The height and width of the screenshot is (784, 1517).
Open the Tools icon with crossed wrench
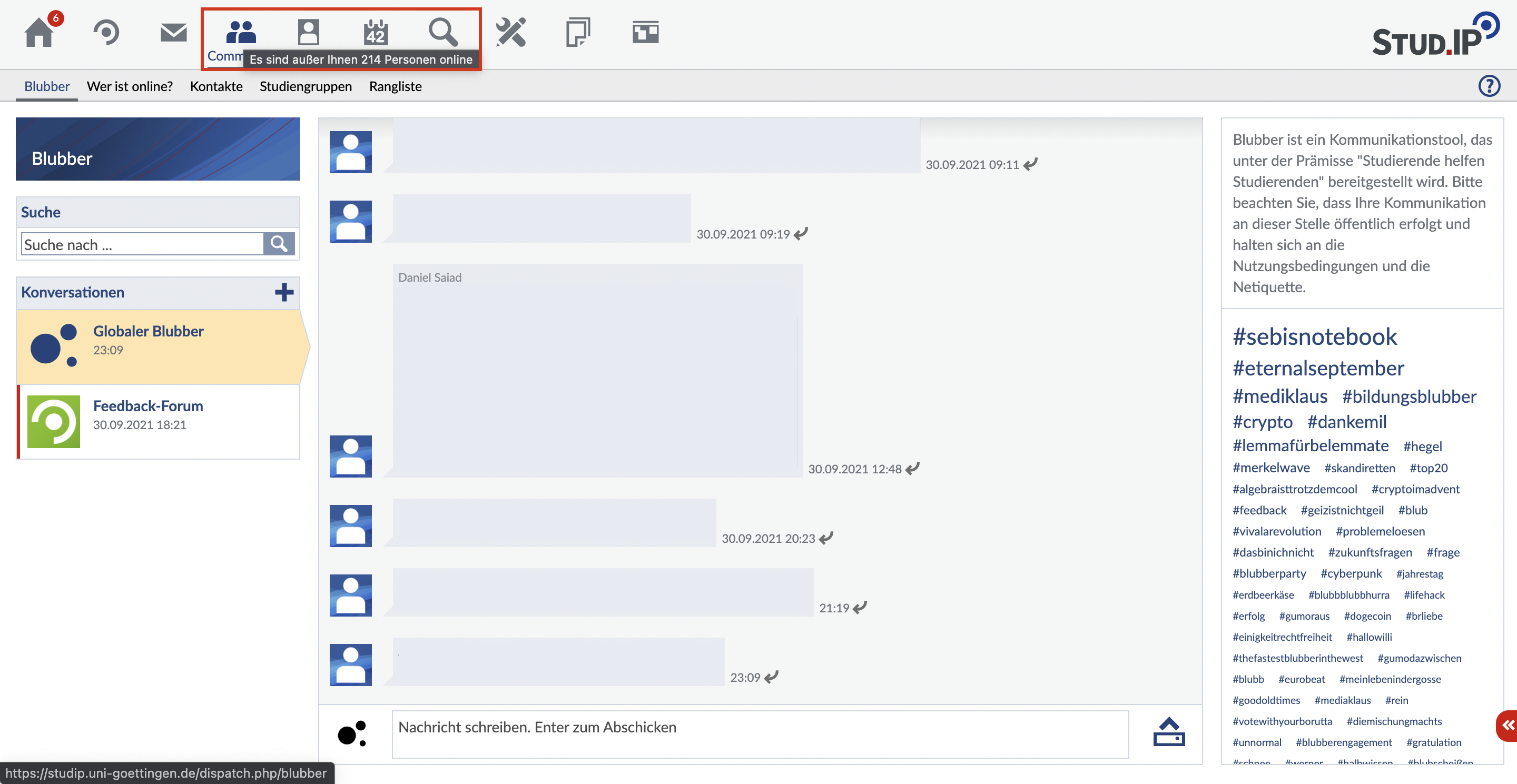[510, 32]
